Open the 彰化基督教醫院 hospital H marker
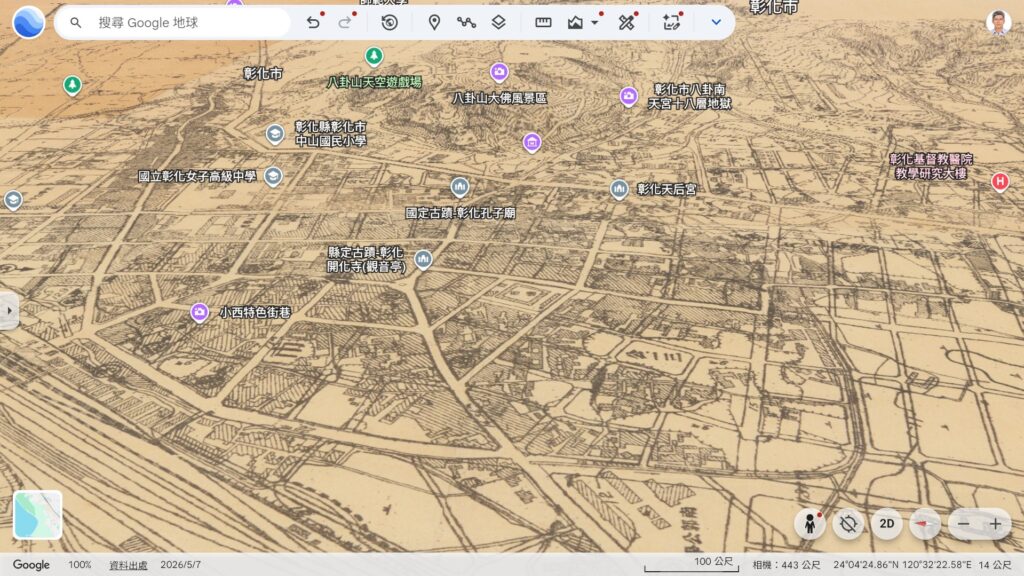 tap(1000, 182)
